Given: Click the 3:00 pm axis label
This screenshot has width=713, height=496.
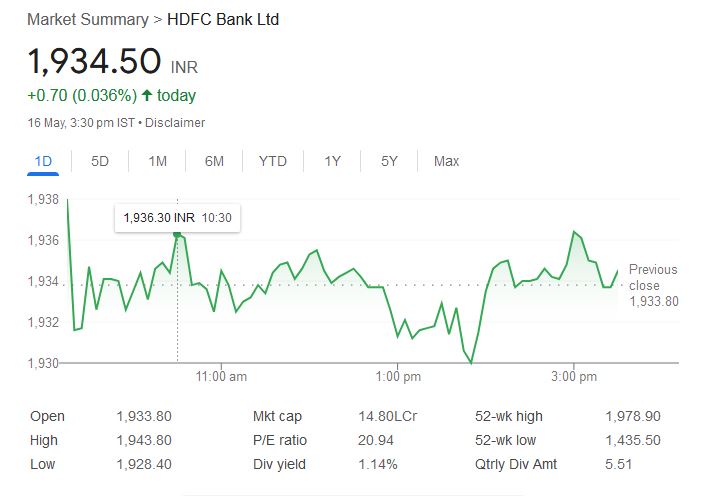Looking at the screenshot, I should (x=574, y=377).
